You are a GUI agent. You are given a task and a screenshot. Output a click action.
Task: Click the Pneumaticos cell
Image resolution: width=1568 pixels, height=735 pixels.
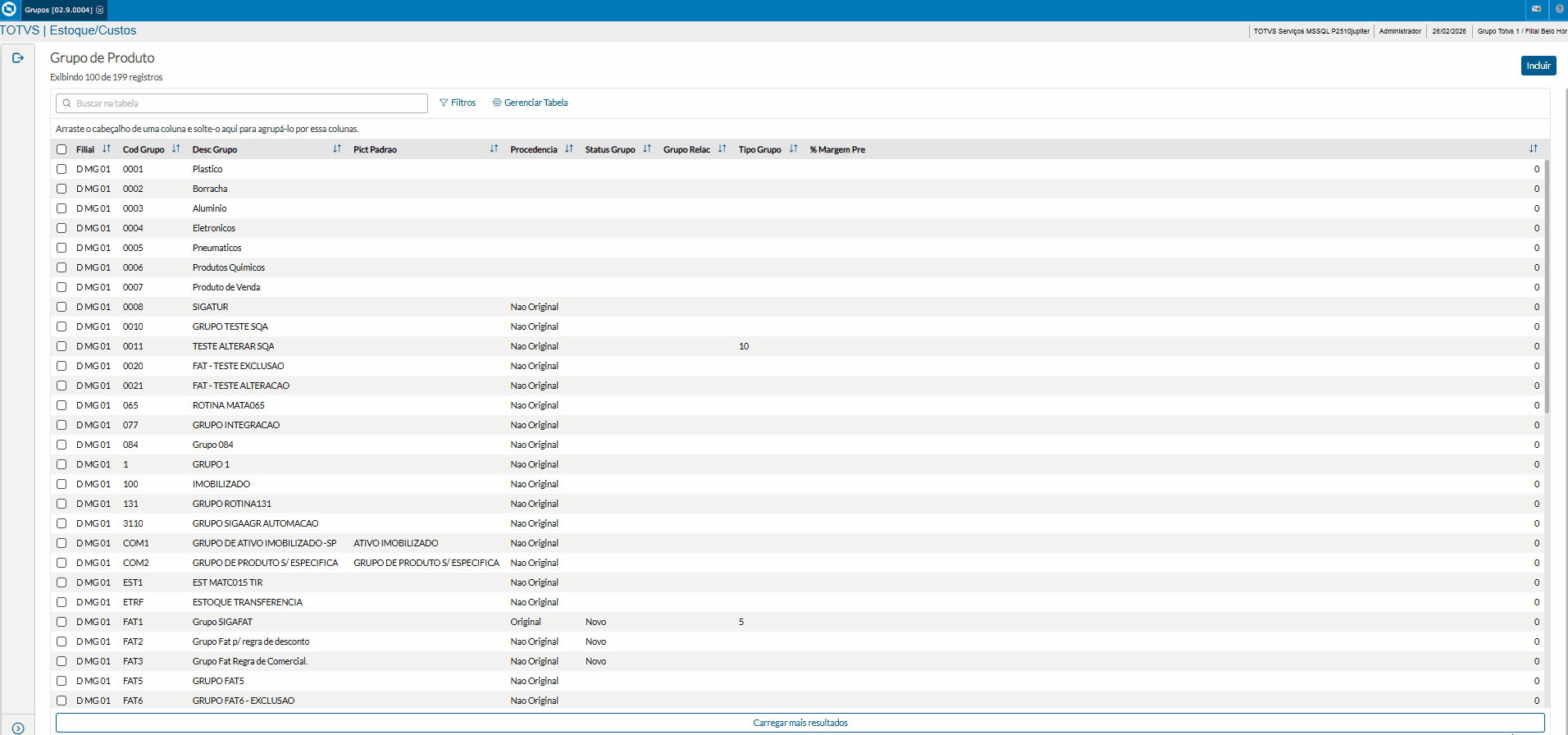click(217, 248)
